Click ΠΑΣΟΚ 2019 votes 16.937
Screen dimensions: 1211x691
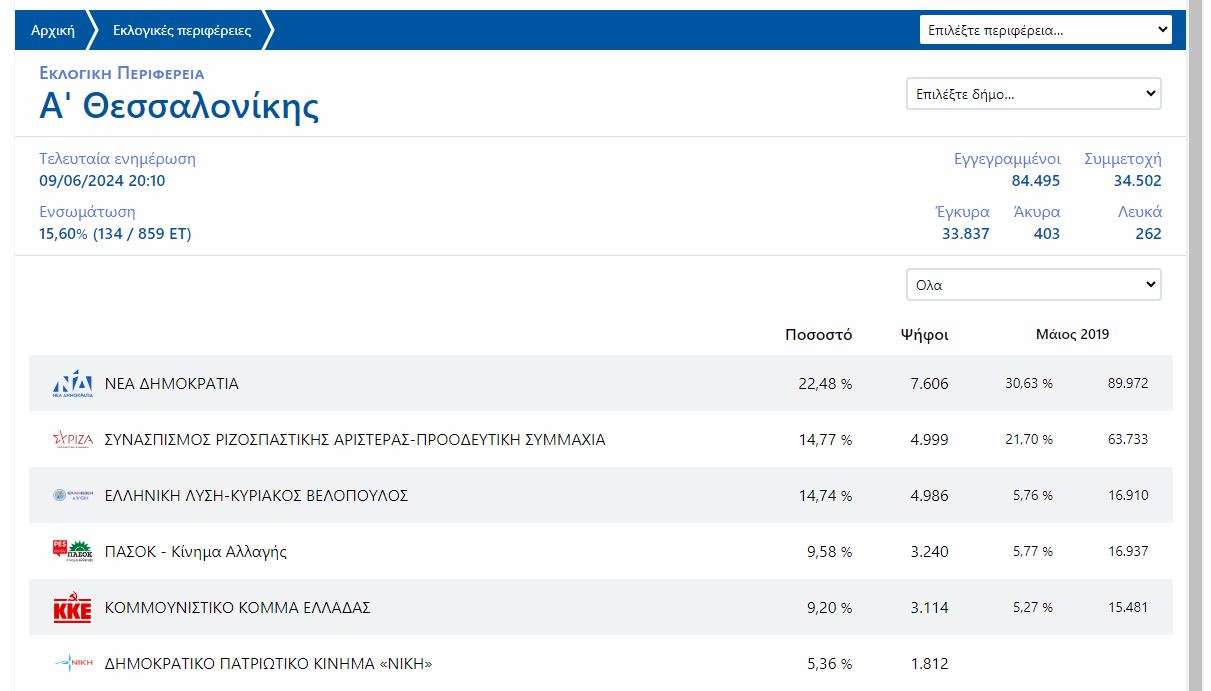click(x=1128, y=551)
